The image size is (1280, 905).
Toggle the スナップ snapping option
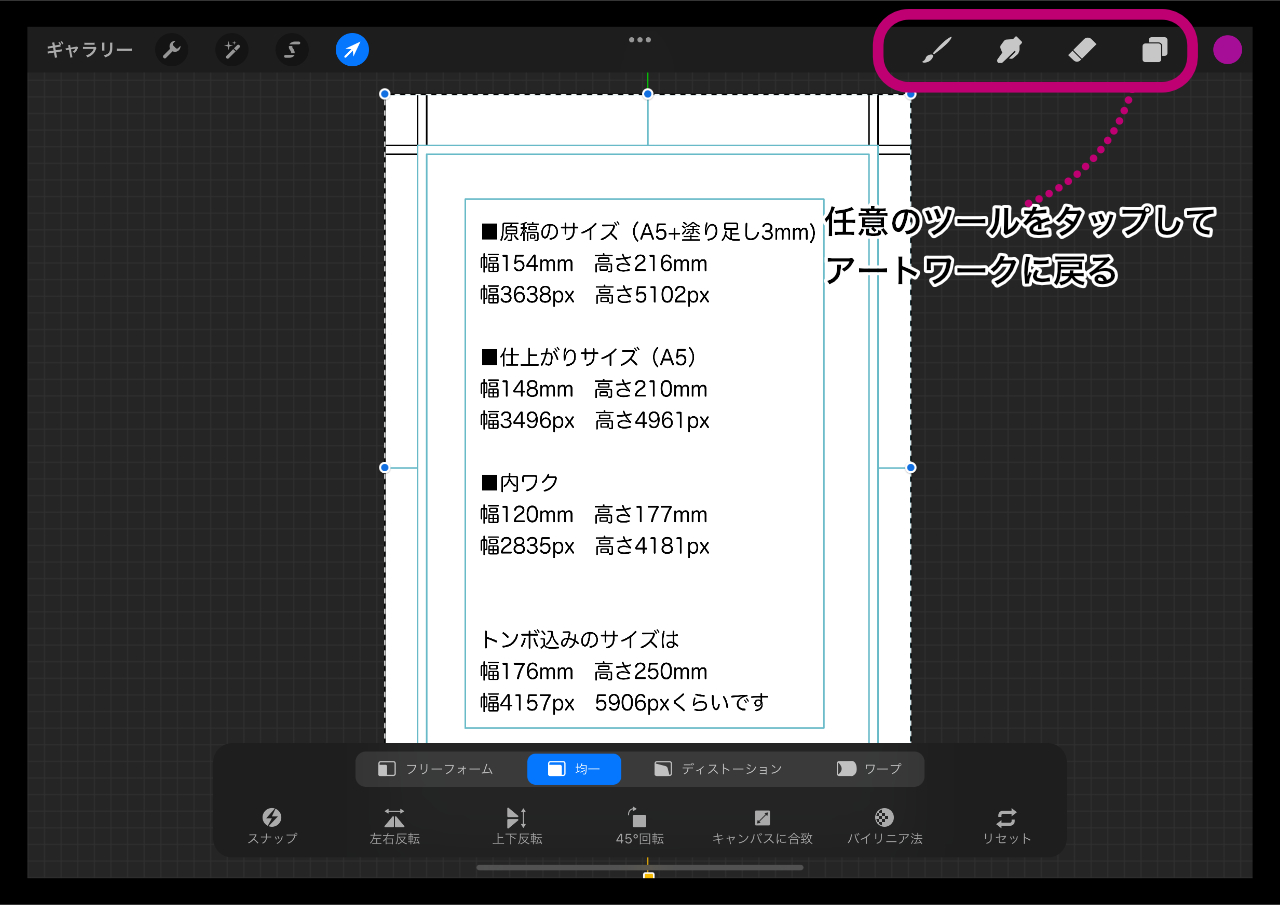pyautogui.click(x=272, y=826)
